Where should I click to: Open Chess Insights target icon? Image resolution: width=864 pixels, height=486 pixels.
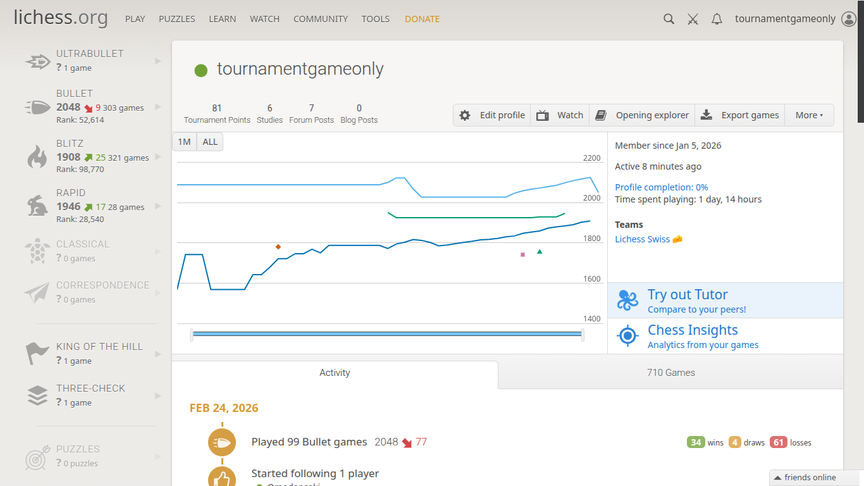click(x=627, y=336)
